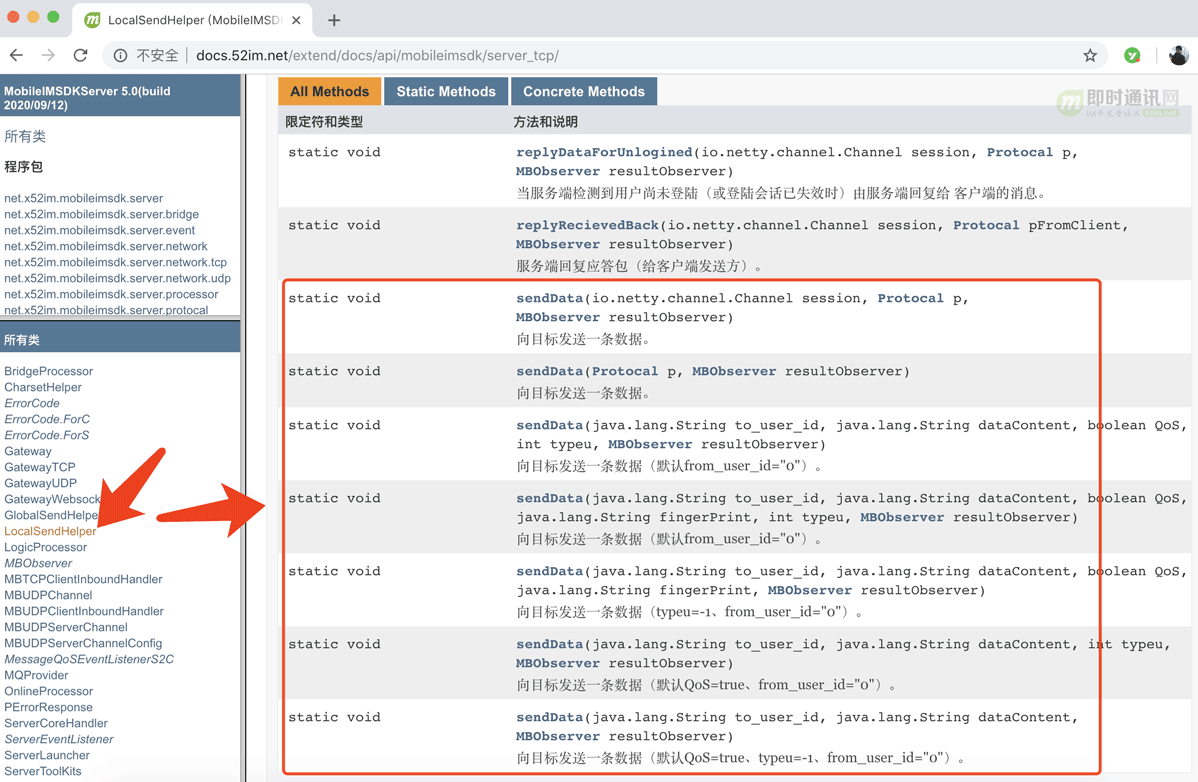This screenshot has width=1198, height=782.
Task: Open LocalSendHelper in the class list
Action: (50, 531)
